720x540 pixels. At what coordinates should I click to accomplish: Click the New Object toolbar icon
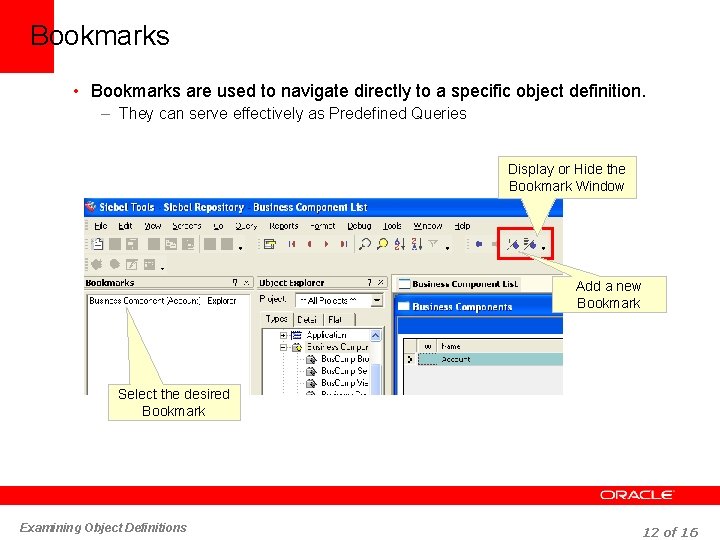[98, 244]
